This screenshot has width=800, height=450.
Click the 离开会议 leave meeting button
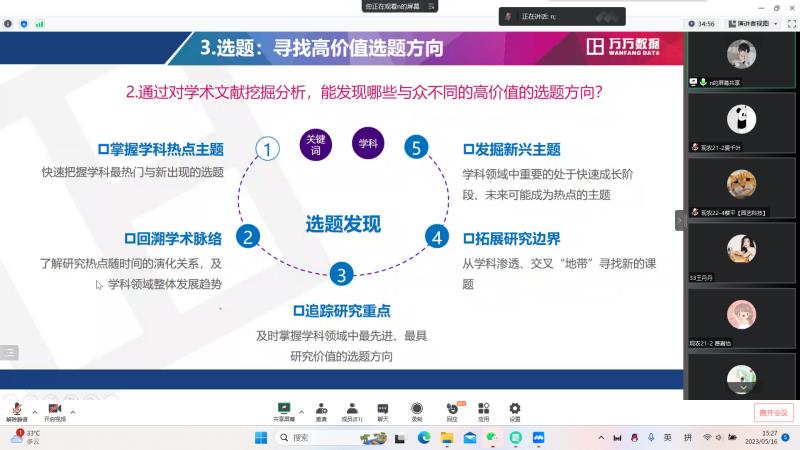click(773, 412)
